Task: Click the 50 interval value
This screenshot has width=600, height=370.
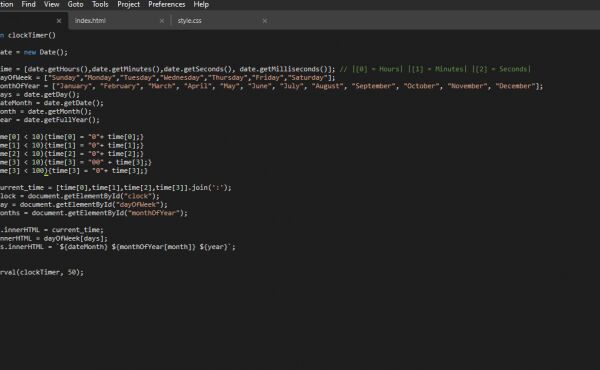Action: (72, 272)
